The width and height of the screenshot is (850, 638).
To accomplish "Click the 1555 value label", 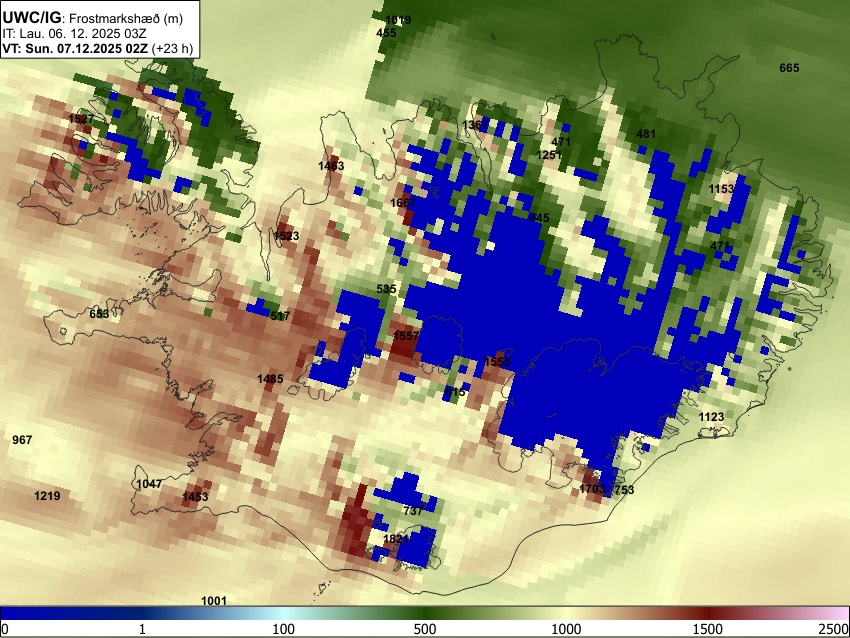I will [x=497, y=362].
